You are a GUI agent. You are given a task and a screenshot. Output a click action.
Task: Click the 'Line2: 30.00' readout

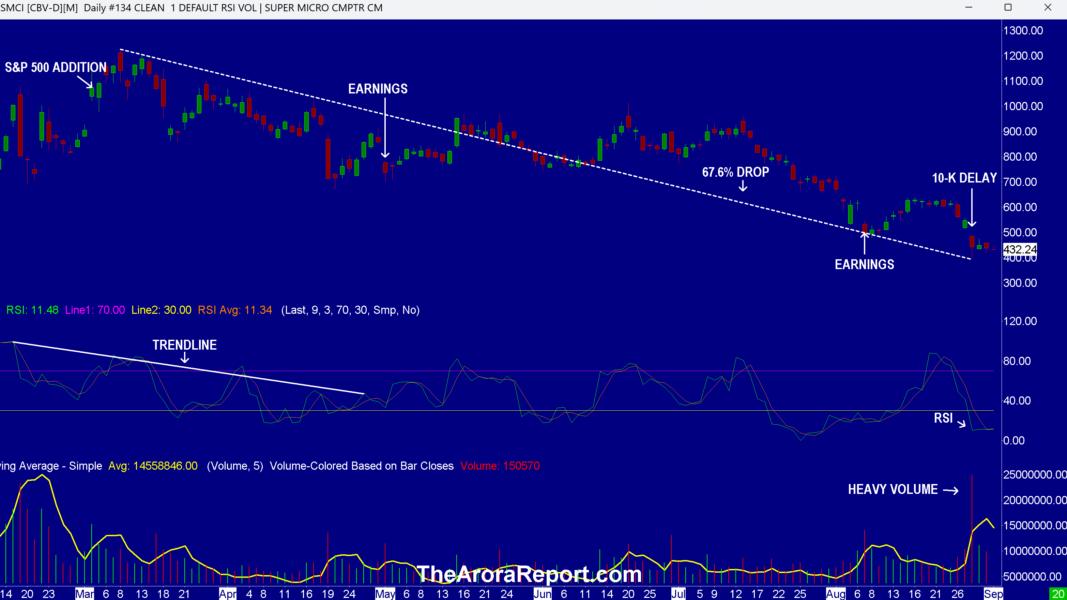[161, 310]
